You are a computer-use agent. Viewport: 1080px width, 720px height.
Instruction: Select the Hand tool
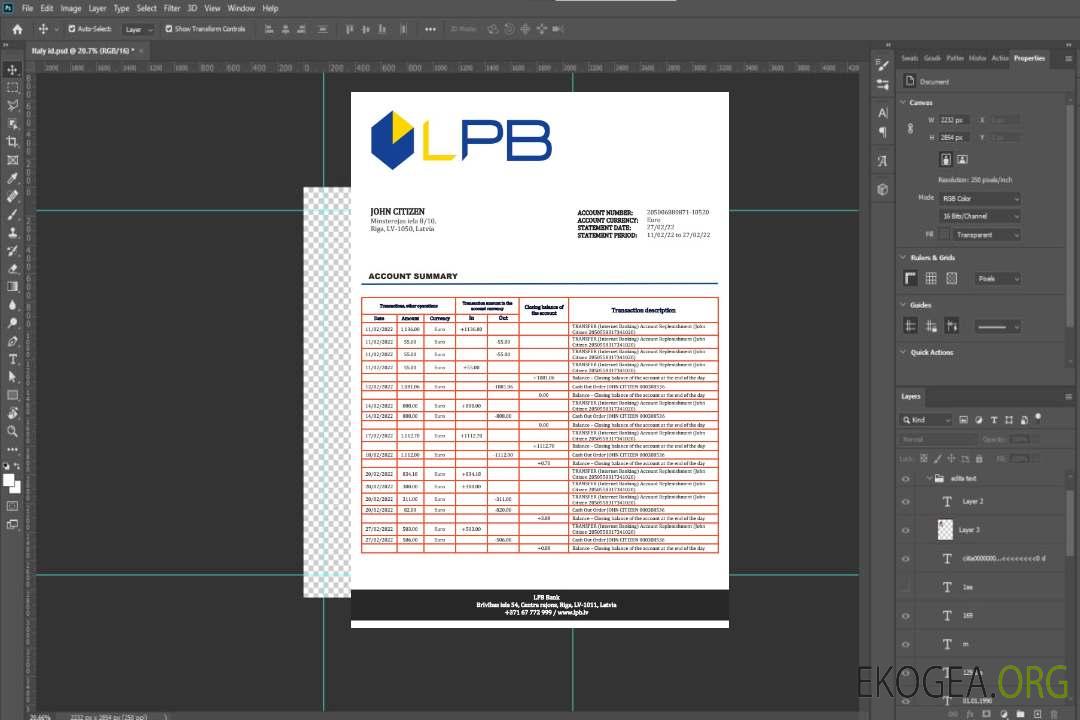(x=12, y=413)
